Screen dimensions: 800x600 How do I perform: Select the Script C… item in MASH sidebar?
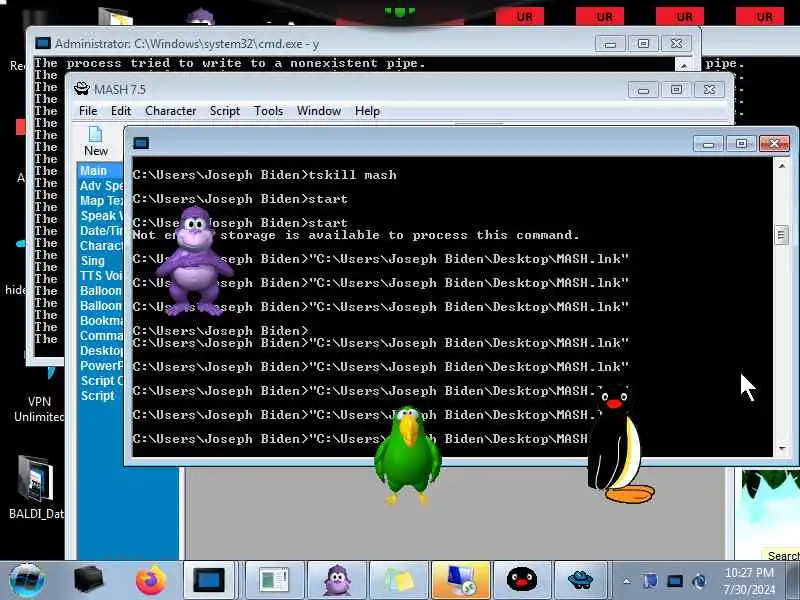tap(101, 381)
